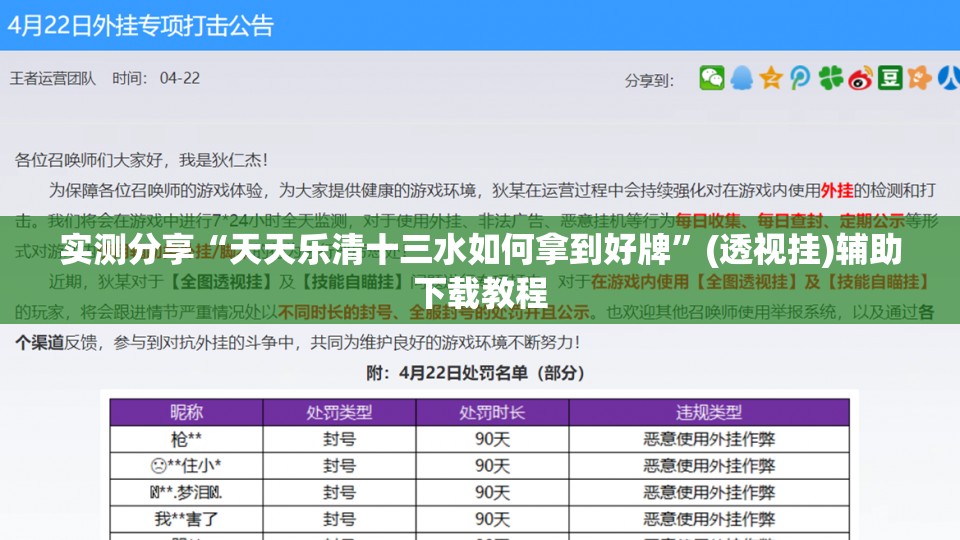The width and height of the screenshot is (960, 540).
Task: Share to Sina Weibo
Action: pyautogui.click(x=860, y=78)
